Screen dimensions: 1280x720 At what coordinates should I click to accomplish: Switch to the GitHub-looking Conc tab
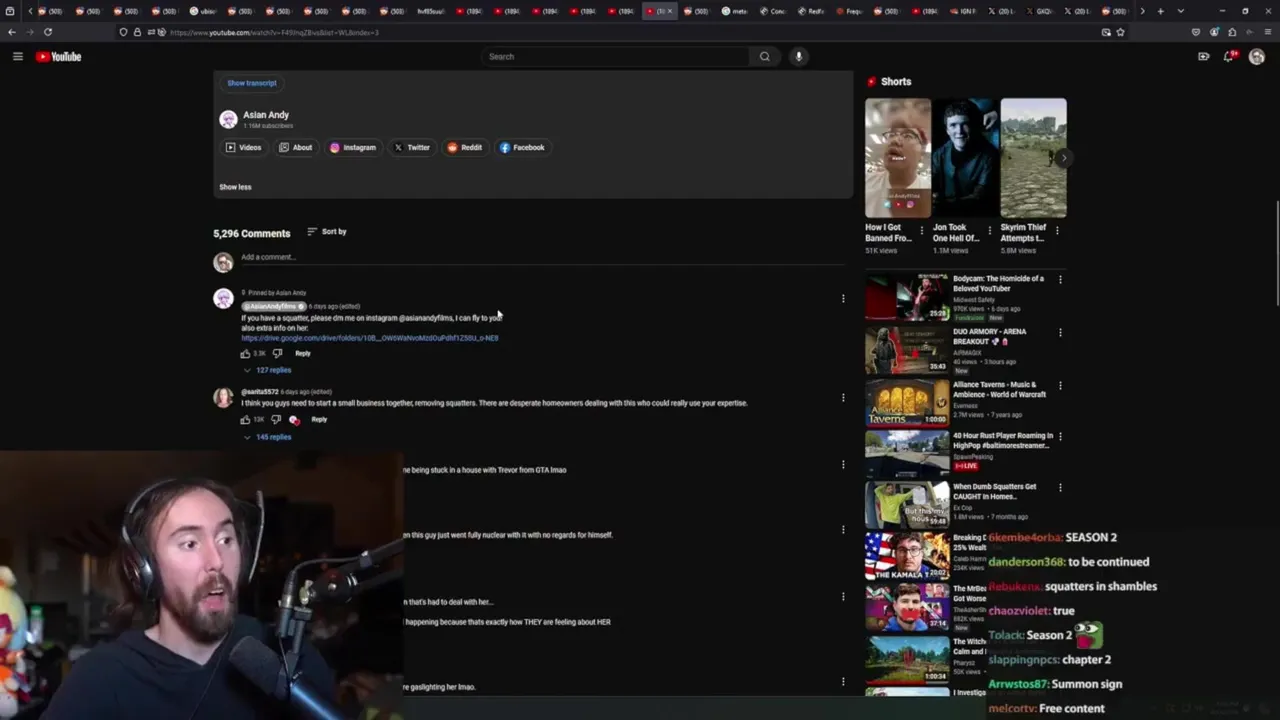point(772,11)
